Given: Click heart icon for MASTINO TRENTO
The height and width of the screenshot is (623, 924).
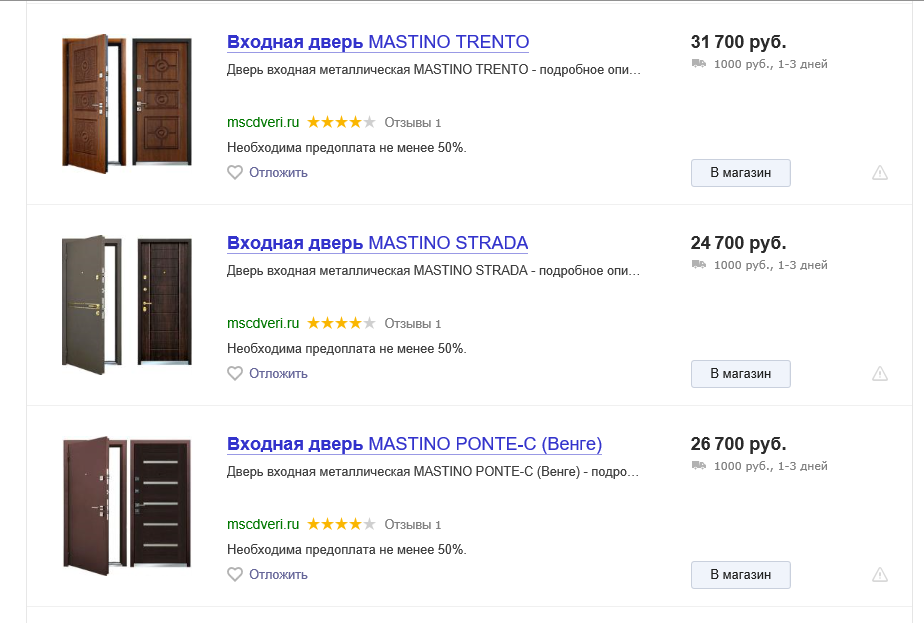Looking at the screenshot, I should 235,172.
